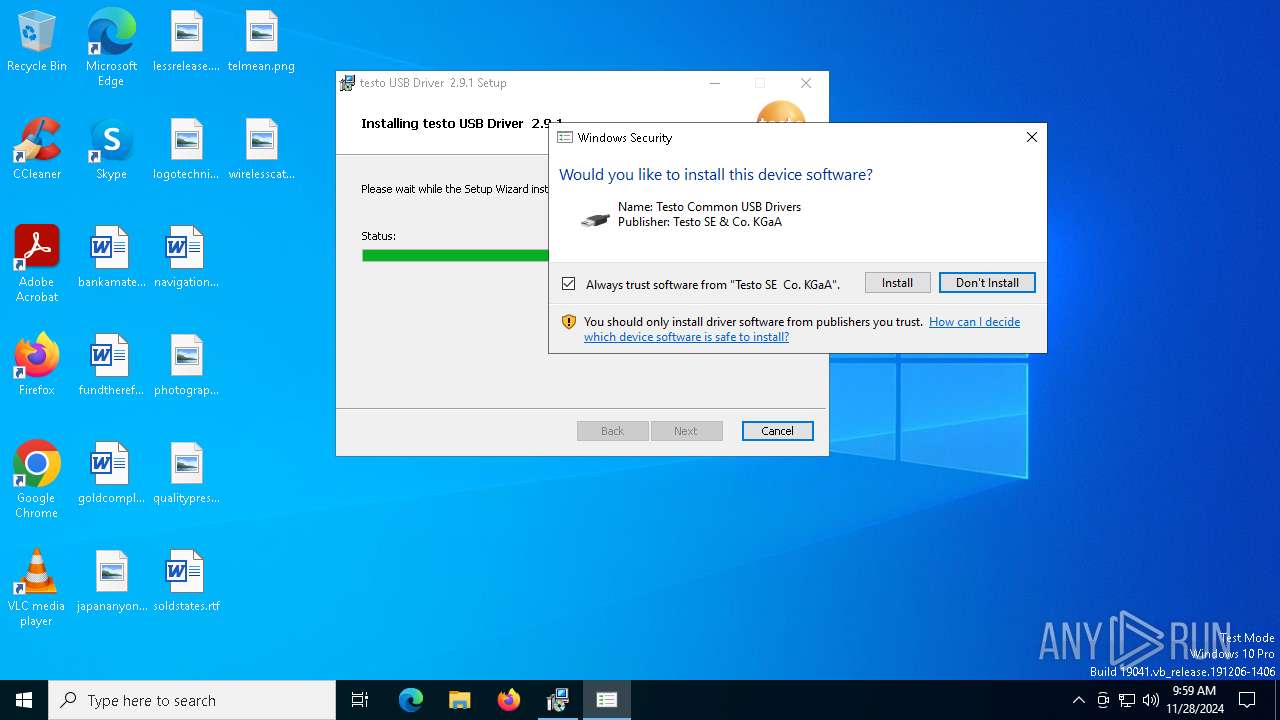
Task: Open Task View on taskbar
Action: (x=360, y=700)
